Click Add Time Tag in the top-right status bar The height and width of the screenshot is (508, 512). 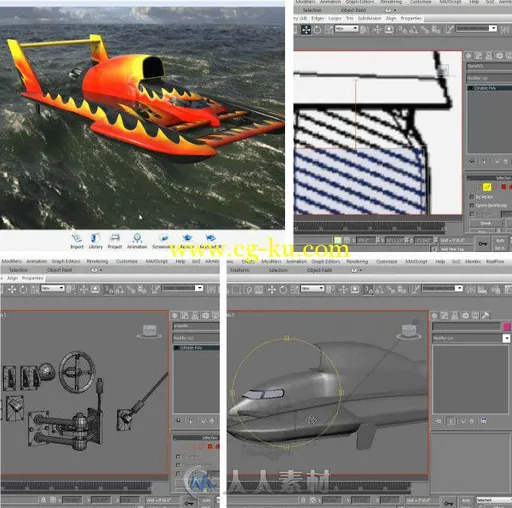[x=452, y=249]
